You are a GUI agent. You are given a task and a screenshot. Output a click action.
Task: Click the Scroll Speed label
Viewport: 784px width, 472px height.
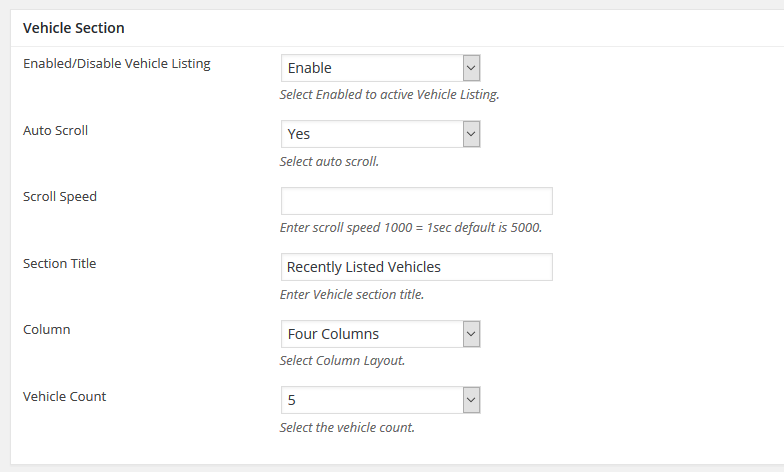coord(60,197)
